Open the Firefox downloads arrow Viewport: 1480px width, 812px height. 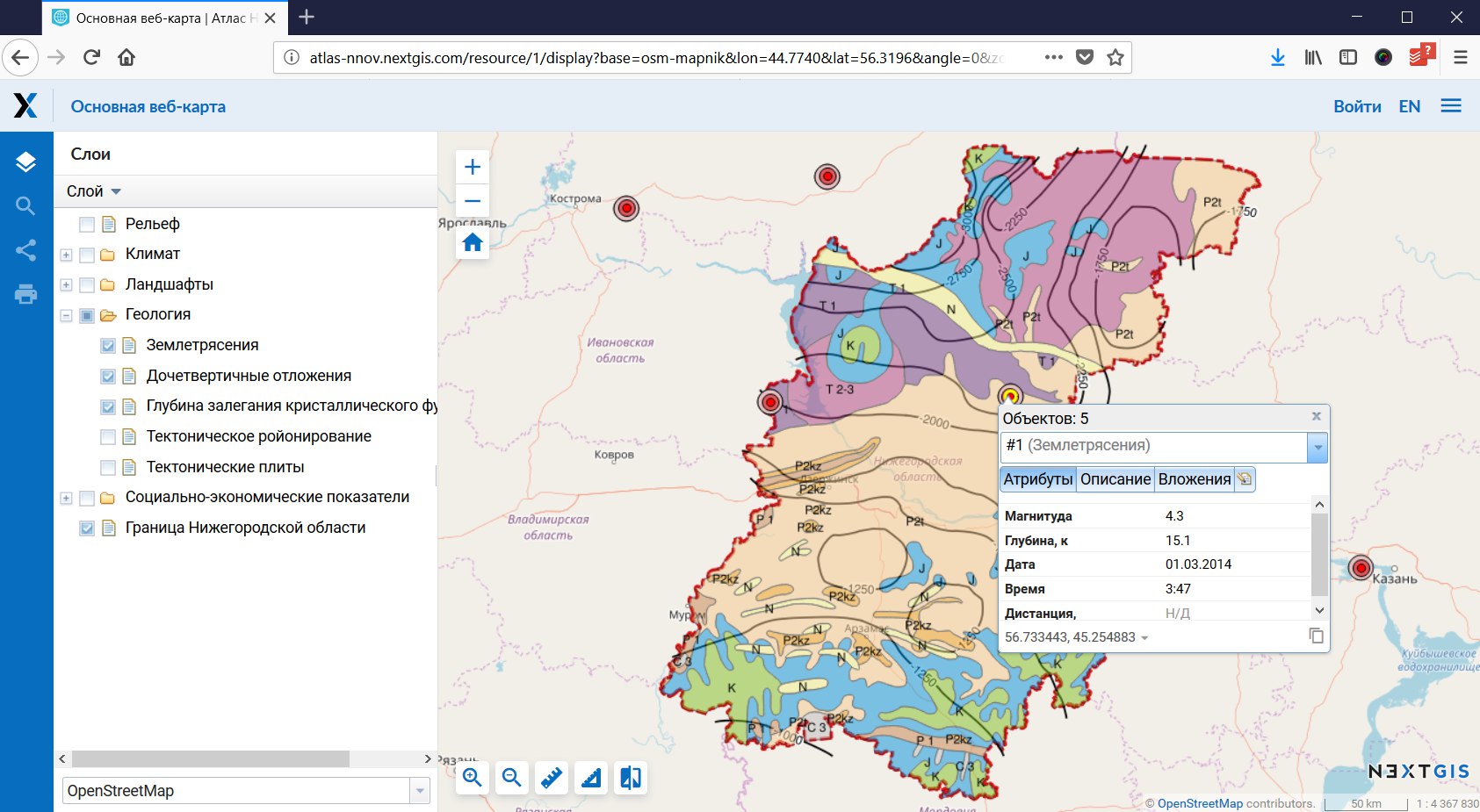pos(1278,57)
